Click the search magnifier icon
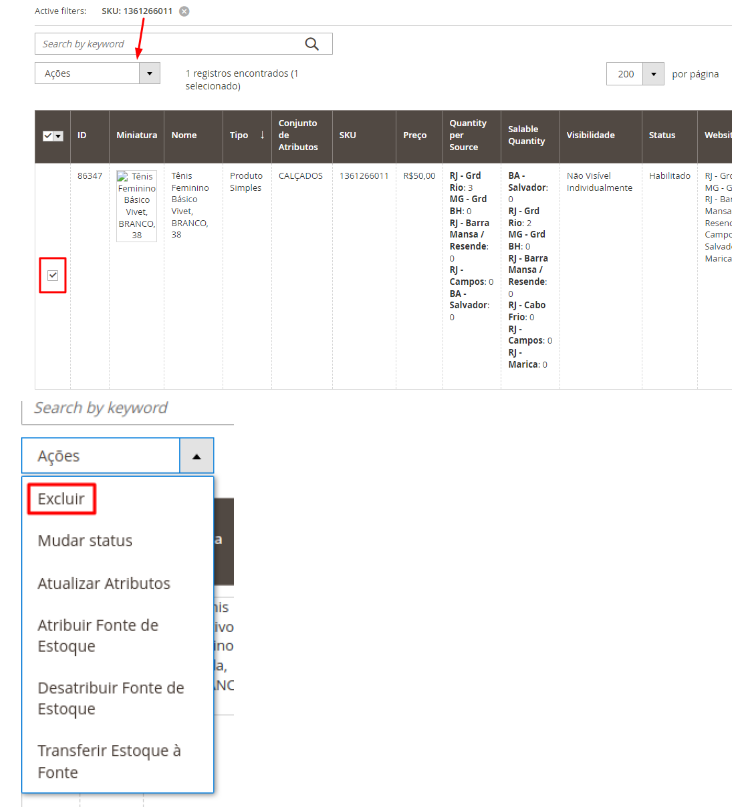Viewport: 734px width, 807px height. (312, 44)
